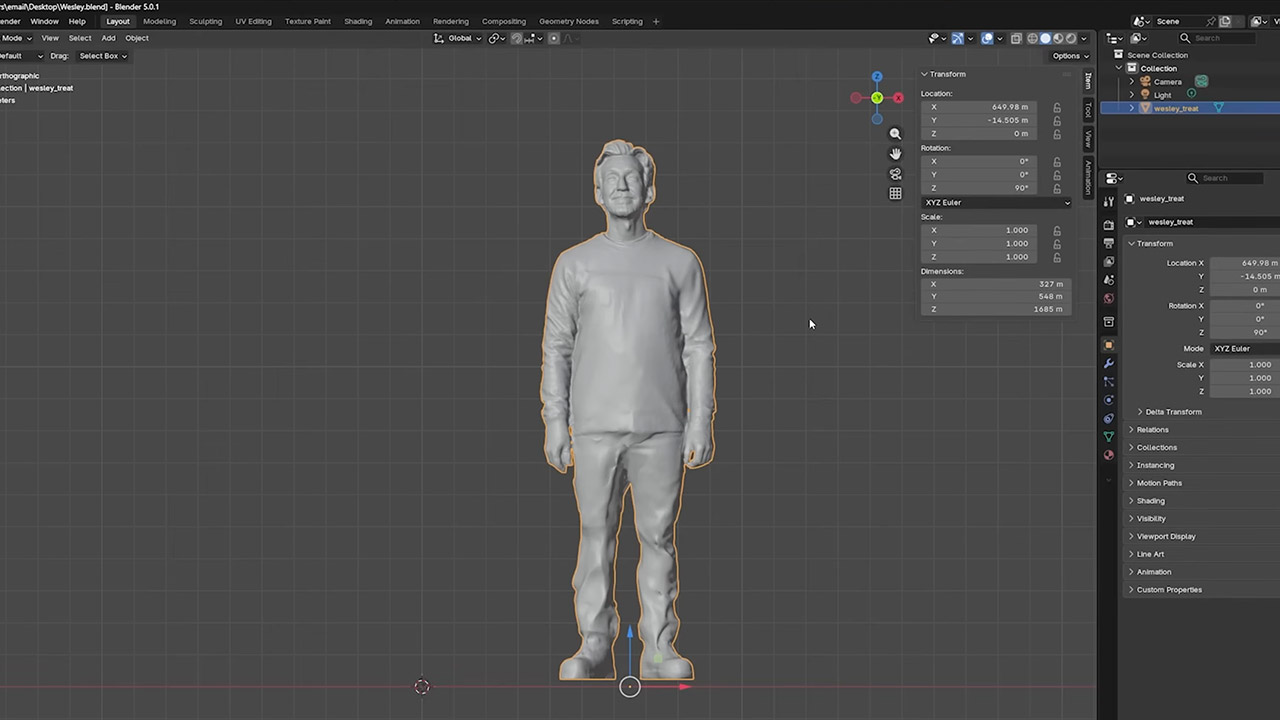Toggle the snapping magnet in header

coord(516,38)
